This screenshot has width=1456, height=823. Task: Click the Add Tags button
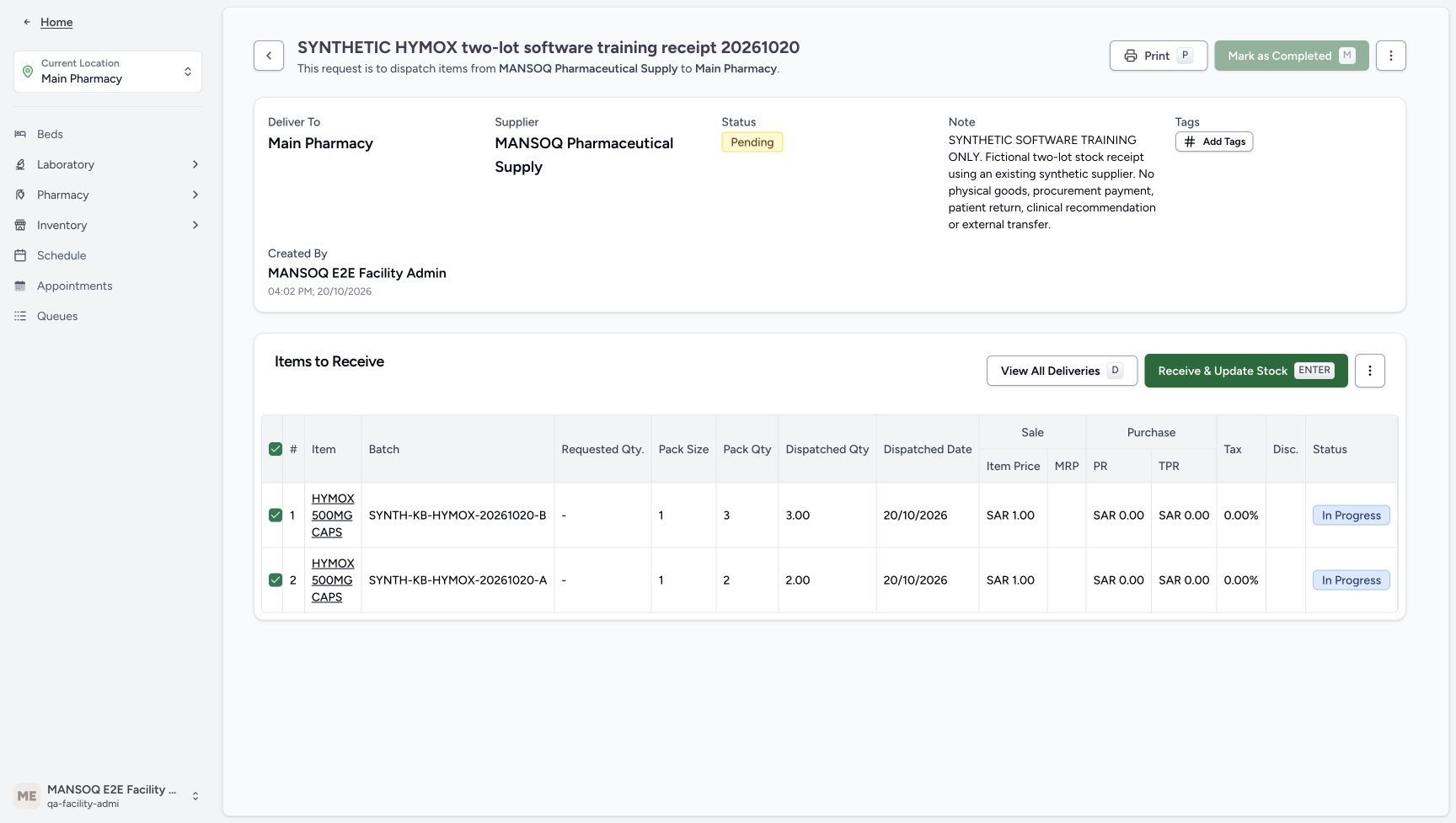click(1214, 142)
